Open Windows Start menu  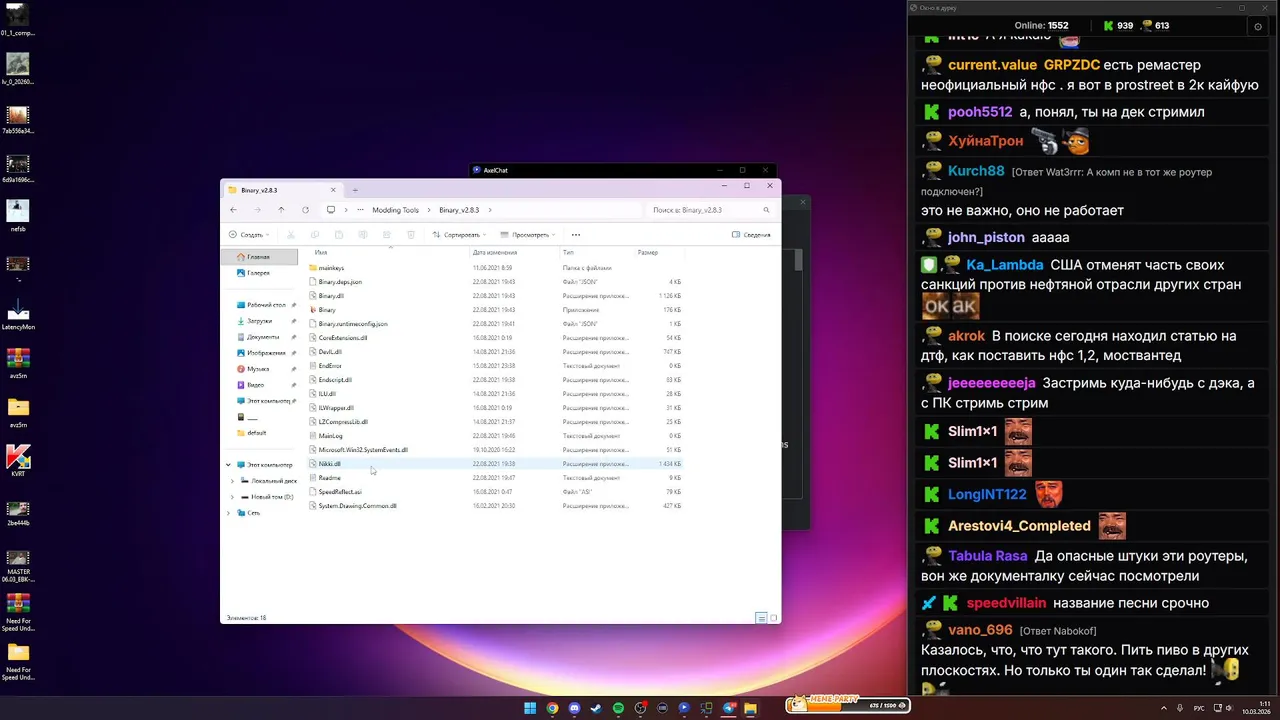tap(530, 708)
